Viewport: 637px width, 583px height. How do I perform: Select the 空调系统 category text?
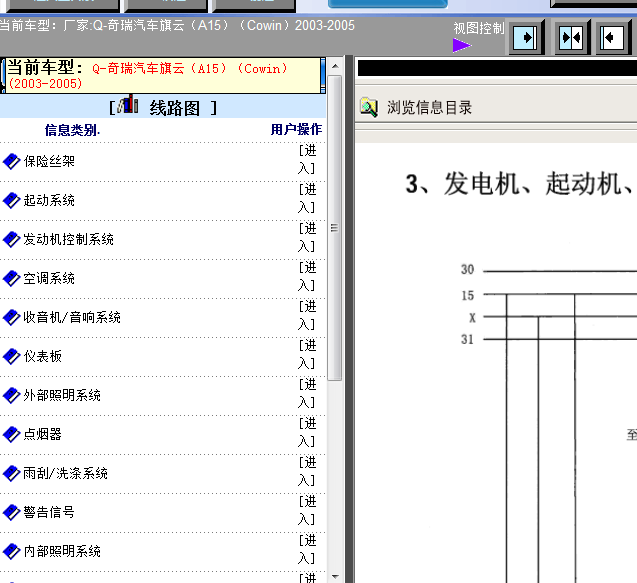[49, 278]
